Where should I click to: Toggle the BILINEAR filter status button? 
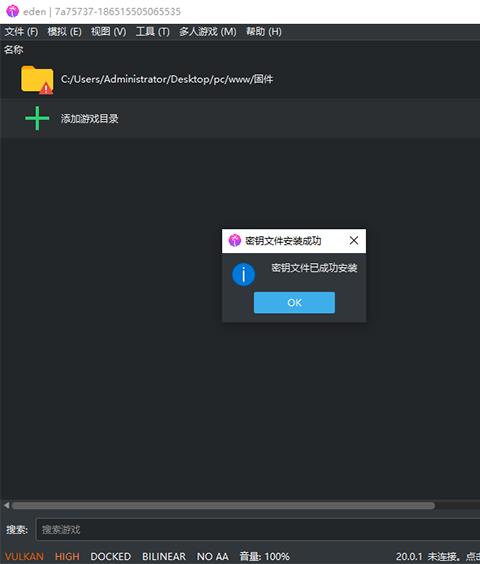164,556
